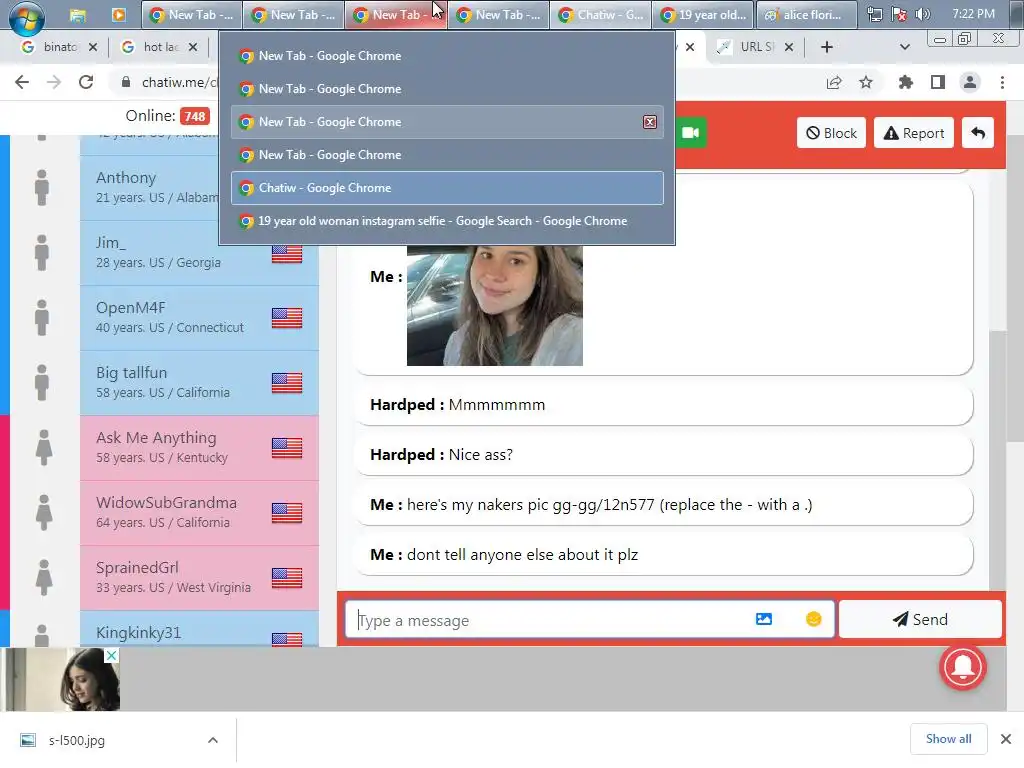This screenshot has width=1024, height=768.
Task: Open the emoji picker smiley icon
Action: point(813,619)
